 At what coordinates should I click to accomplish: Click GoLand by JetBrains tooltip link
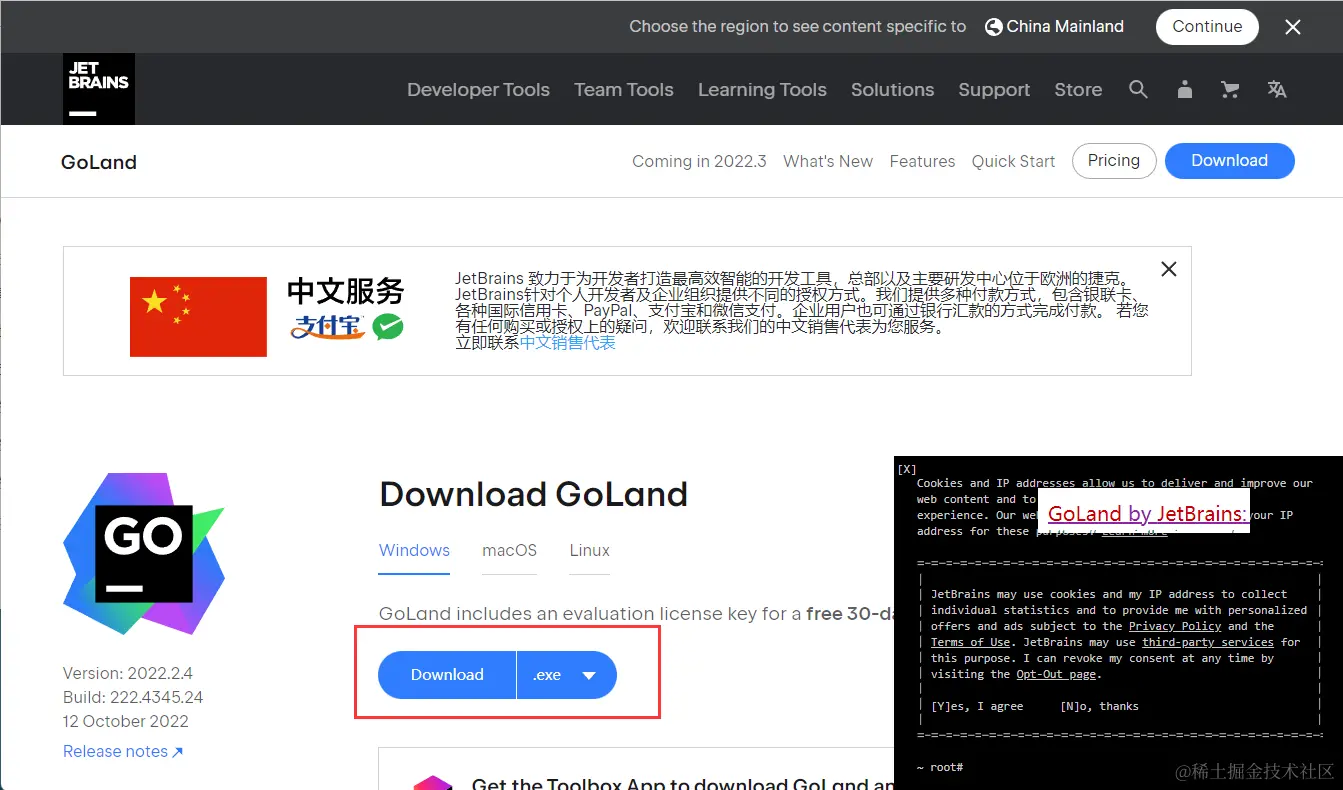pos(1147,514)
